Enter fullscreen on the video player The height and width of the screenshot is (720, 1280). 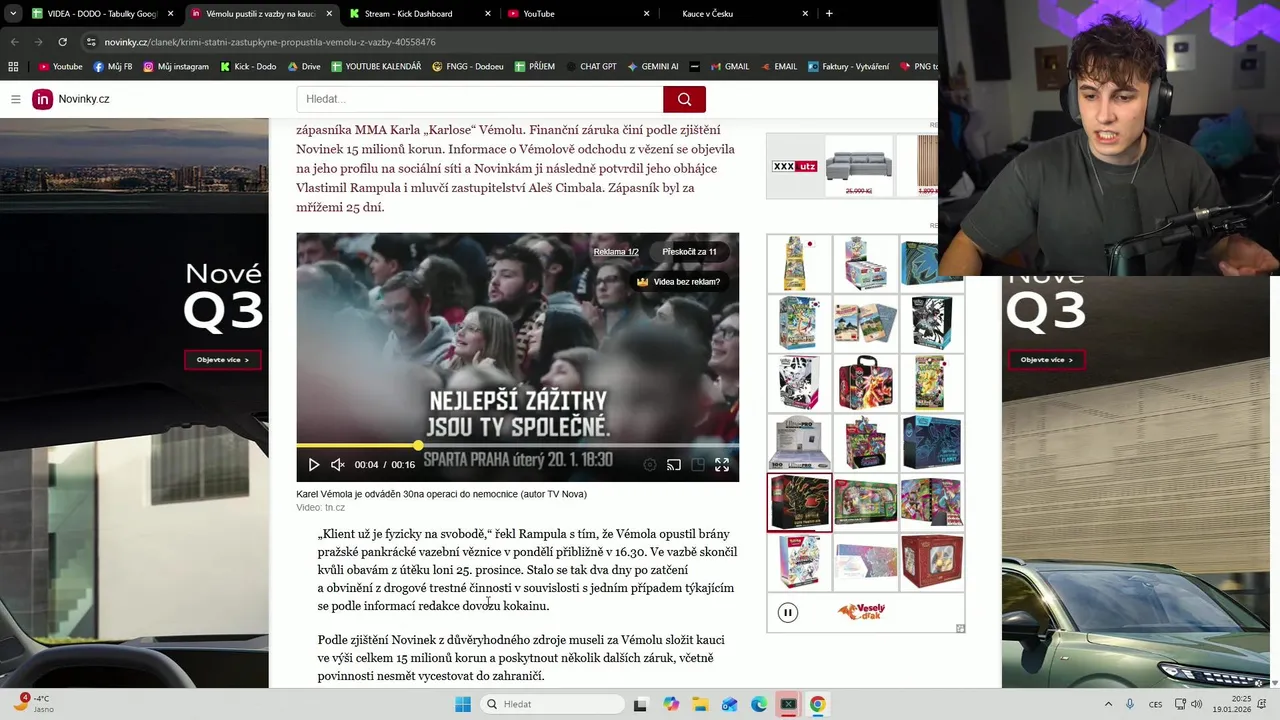(x=722, y=465)
